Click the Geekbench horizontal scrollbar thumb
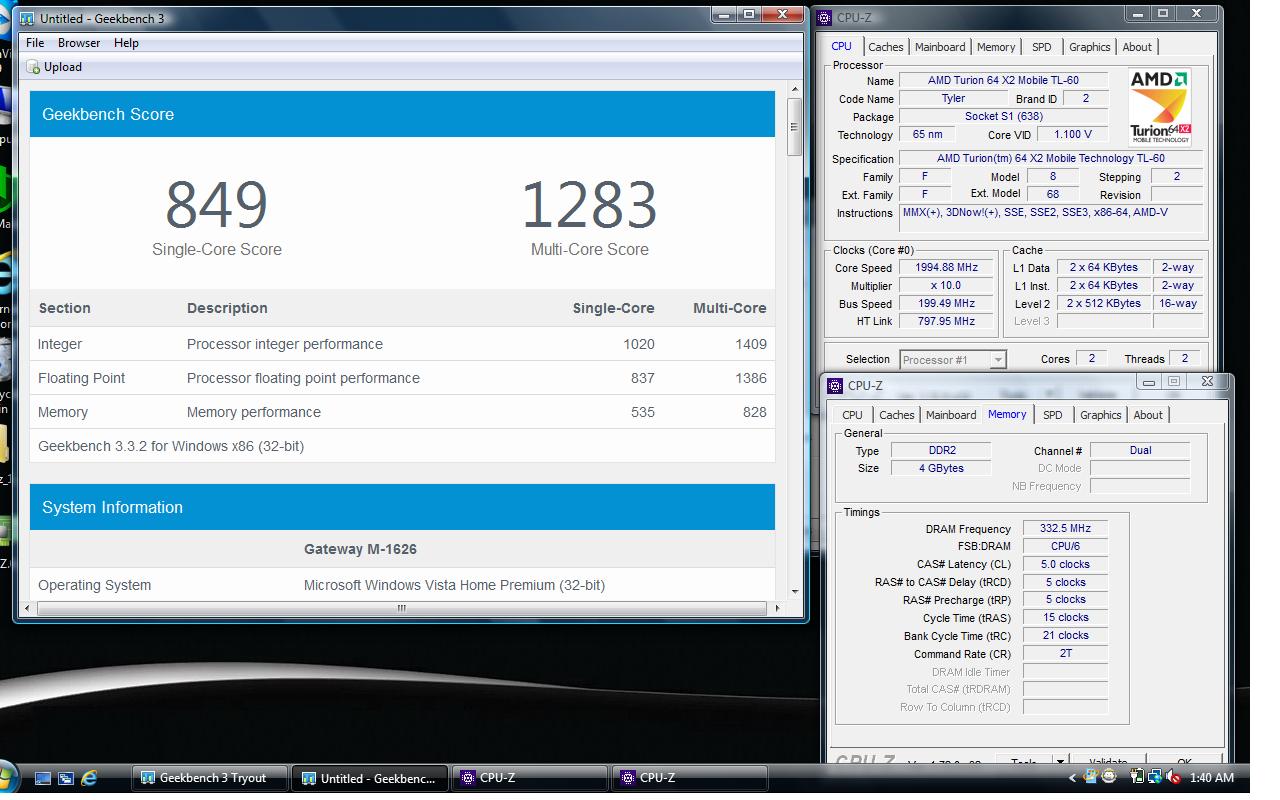 pyautogui.click(x=401, y=607)
